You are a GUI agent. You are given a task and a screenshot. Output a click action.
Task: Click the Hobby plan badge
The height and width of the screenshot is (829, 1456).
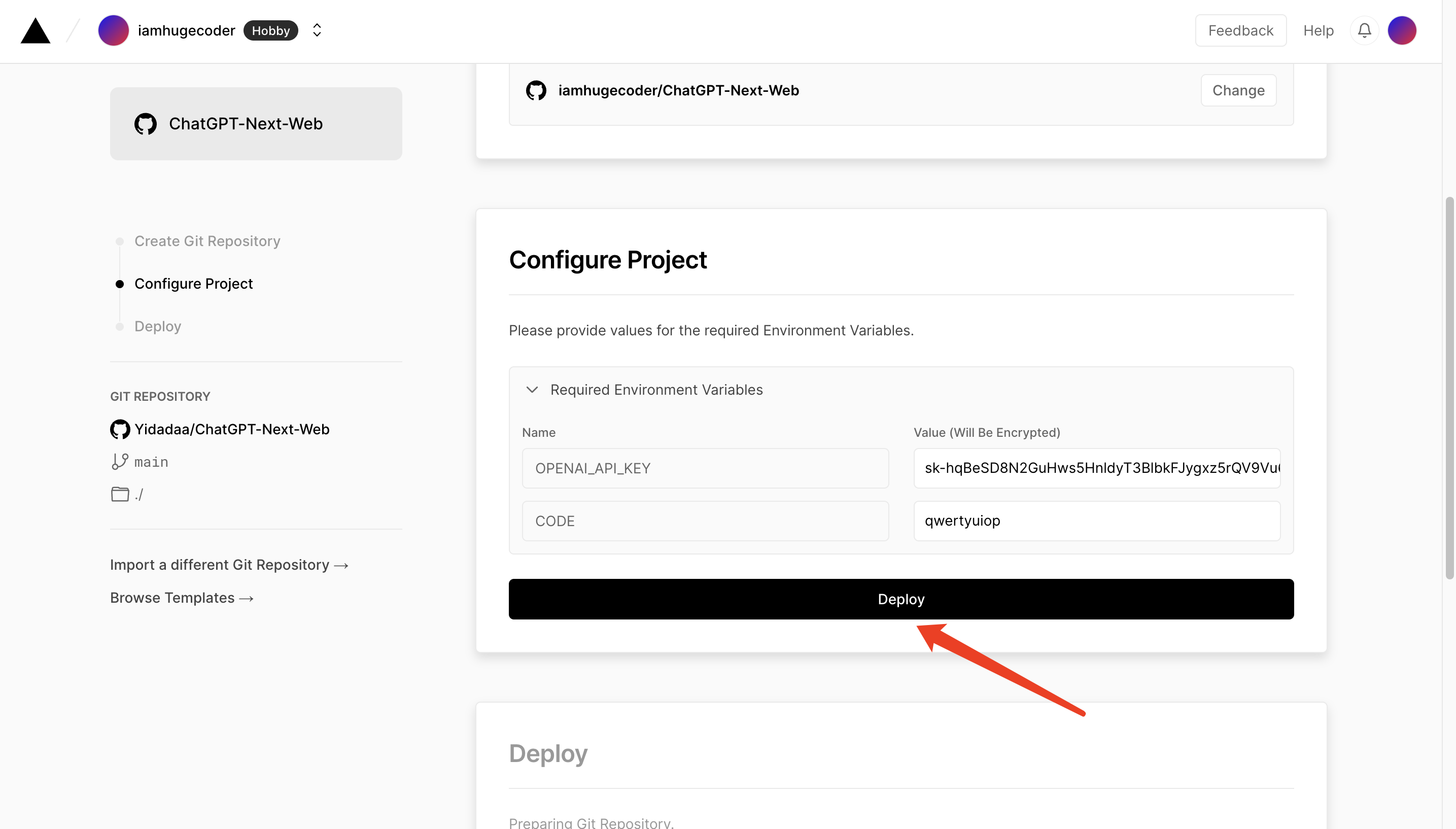270,30
